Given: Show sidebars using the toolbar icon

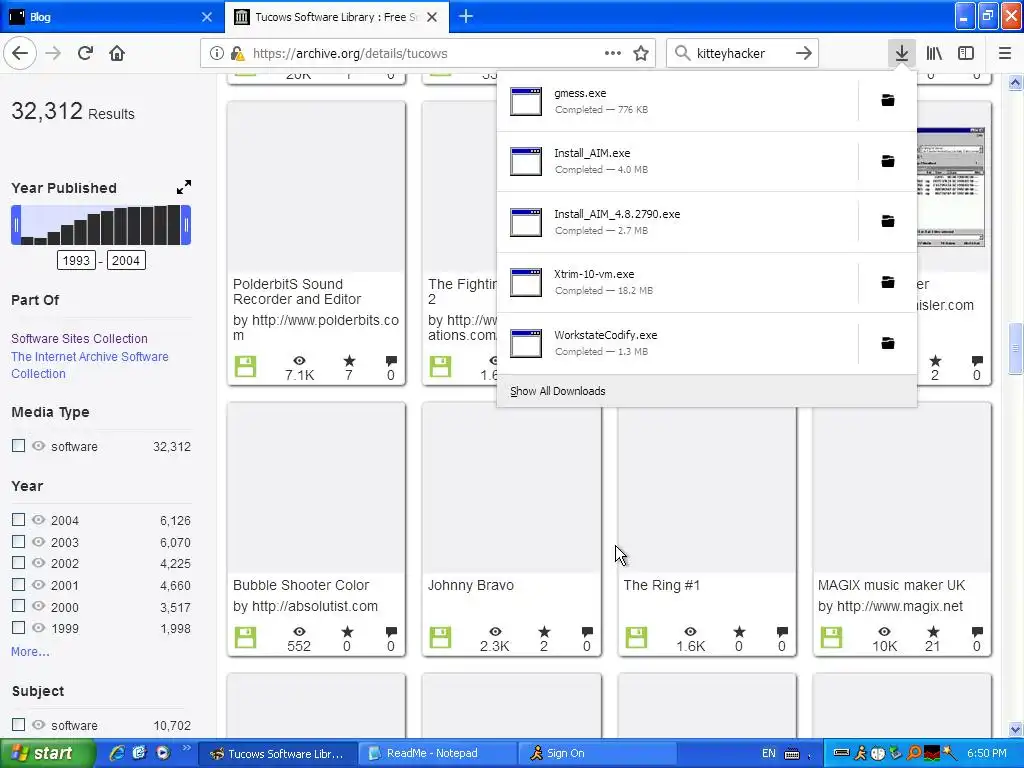Looking at the screenshot, I should (x=966, y=54).
